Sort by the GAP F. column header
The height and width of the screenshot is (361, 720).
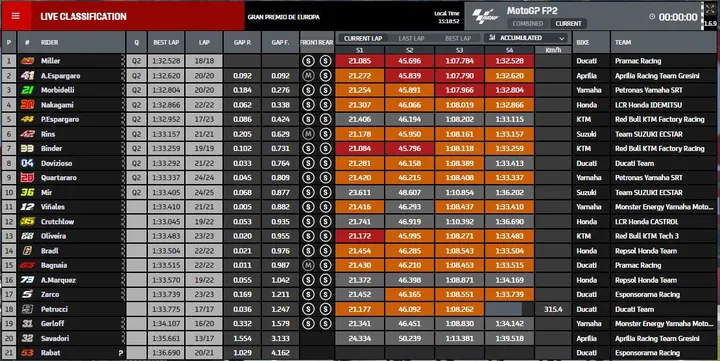280,42
